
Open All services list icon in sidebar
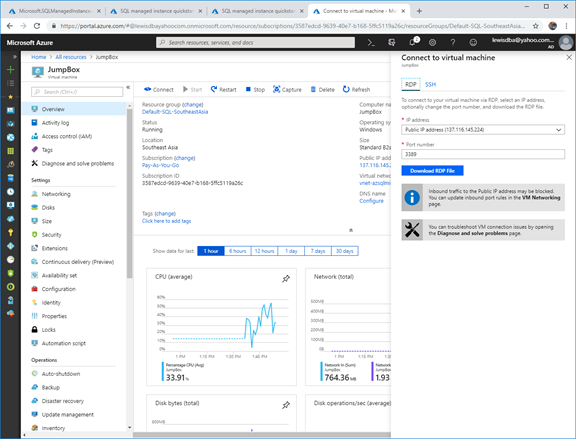point(11,83)
